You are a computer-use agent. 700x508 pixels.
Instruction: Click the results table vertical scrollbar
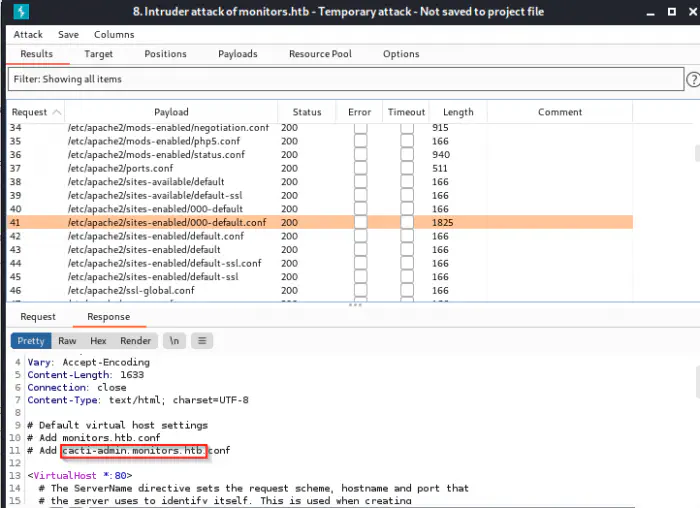(696, 155)
